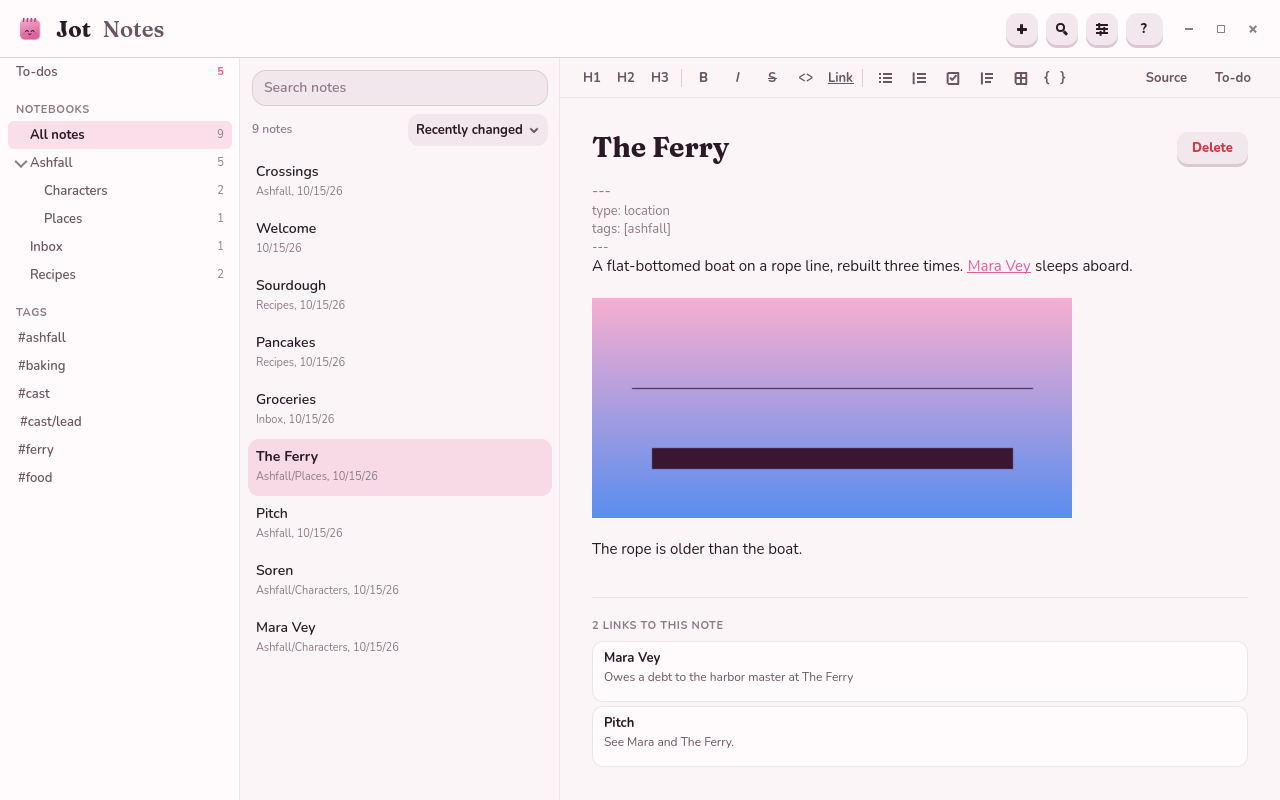The image size is (1280, 800).
Task: Apply H2 heading style
Action: coord(626,78)
